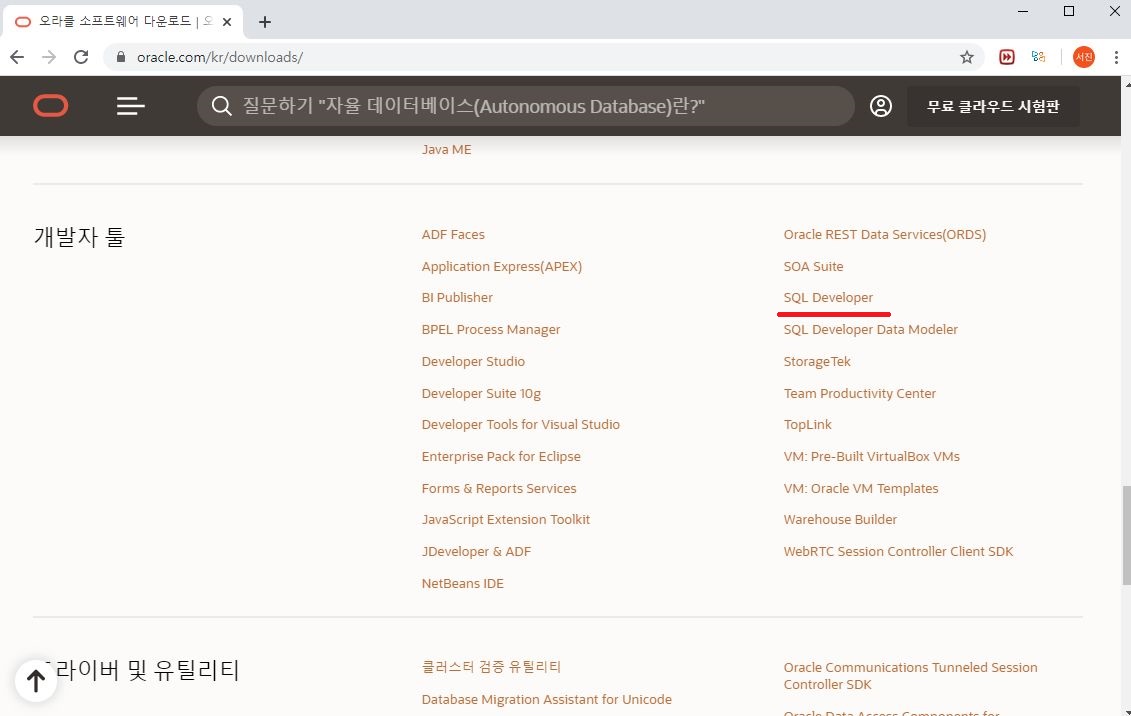Open the user account icon

point(880,106)
